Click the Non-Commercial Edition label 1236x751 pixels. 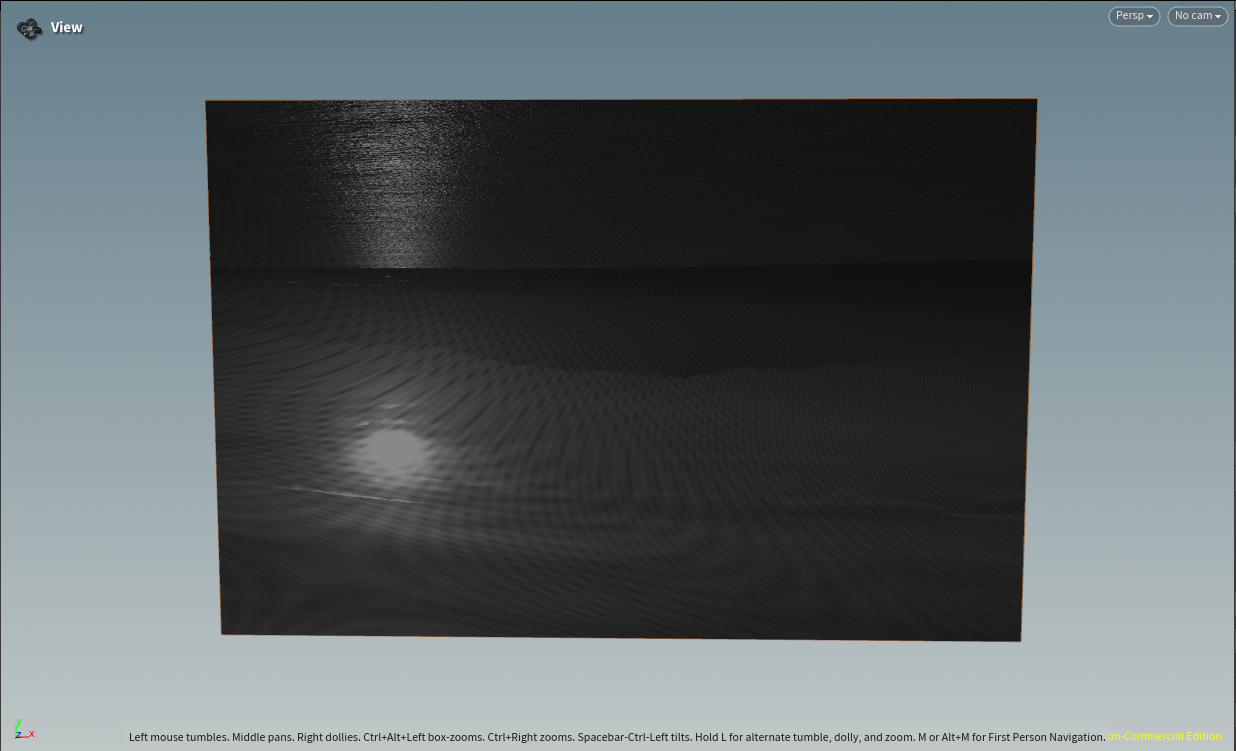tap(1164, 737)
